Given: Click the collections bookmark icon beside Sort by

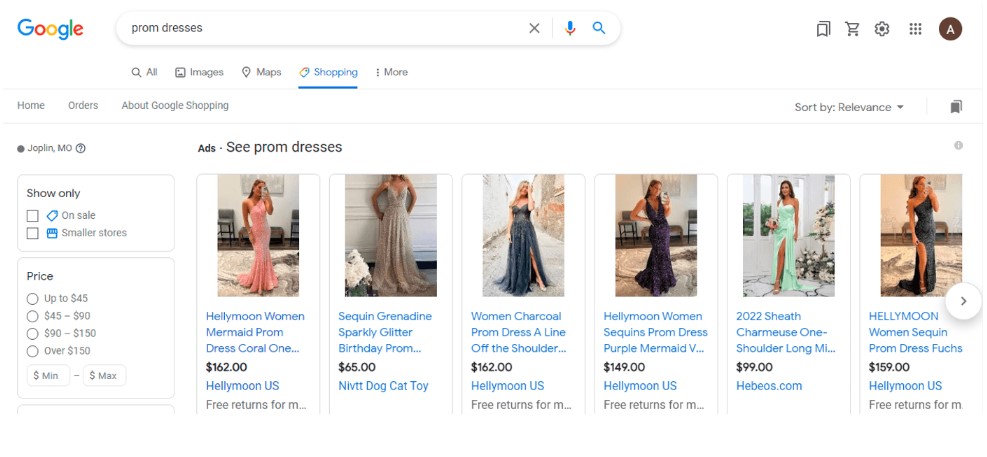Looking at the screenshot, I should (x=956, y=107).
